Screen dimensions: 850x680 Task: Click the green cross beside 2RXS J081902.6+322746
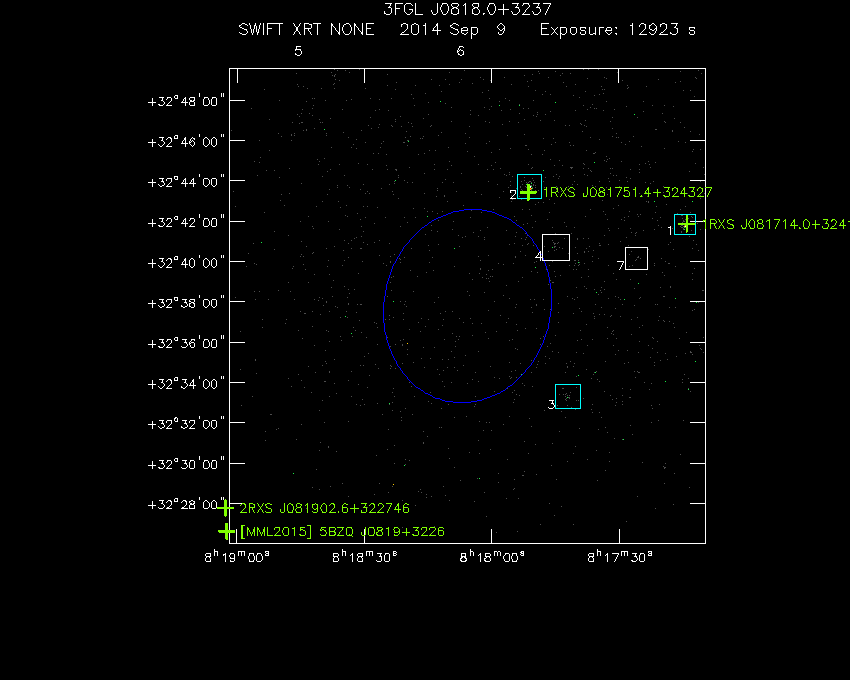point(226,508)
